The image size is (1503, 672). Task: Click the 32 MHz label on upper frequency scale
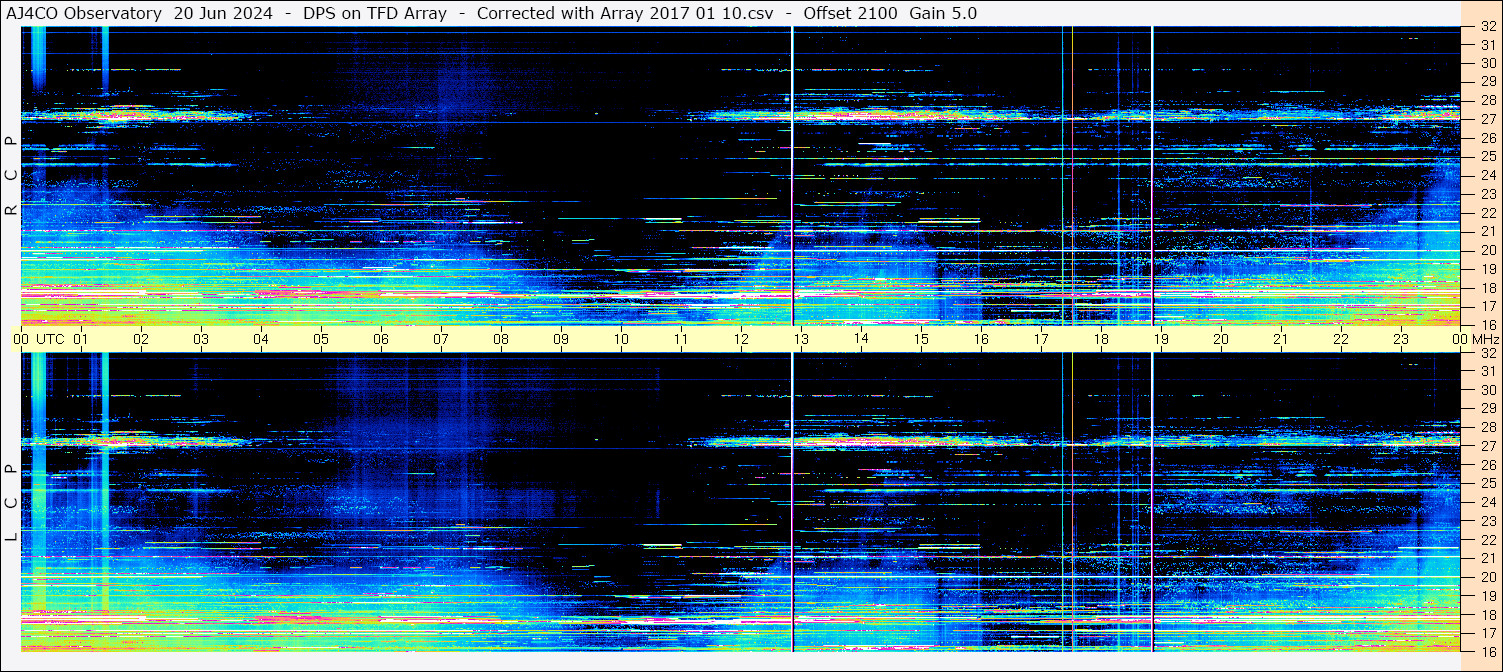tap(1487, 28)
